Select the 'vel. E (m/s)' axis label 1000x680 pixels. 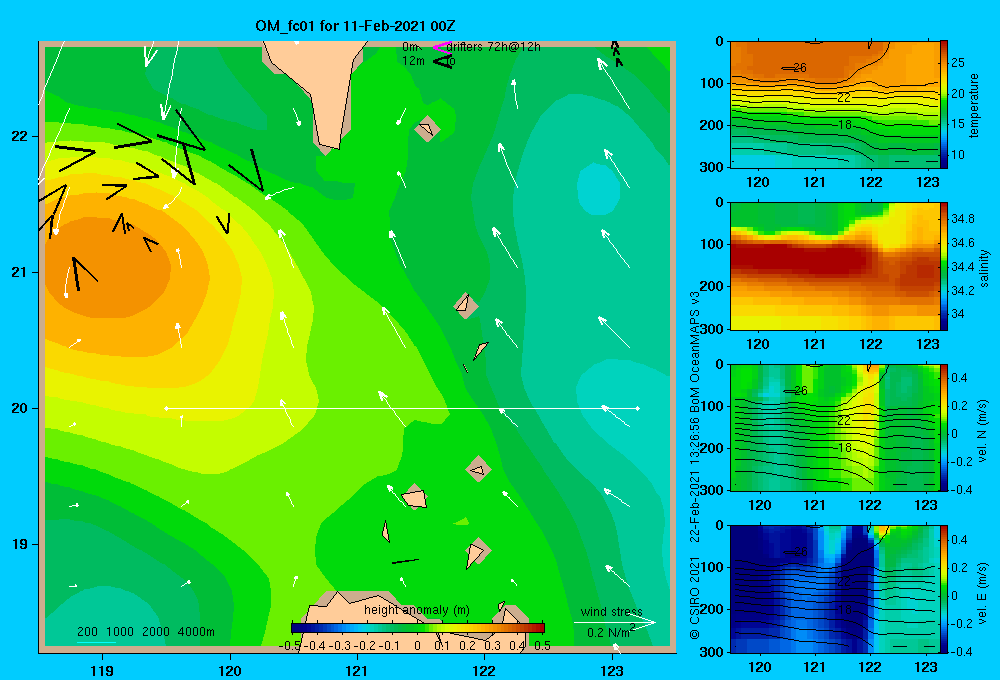[x=982, y=592]
